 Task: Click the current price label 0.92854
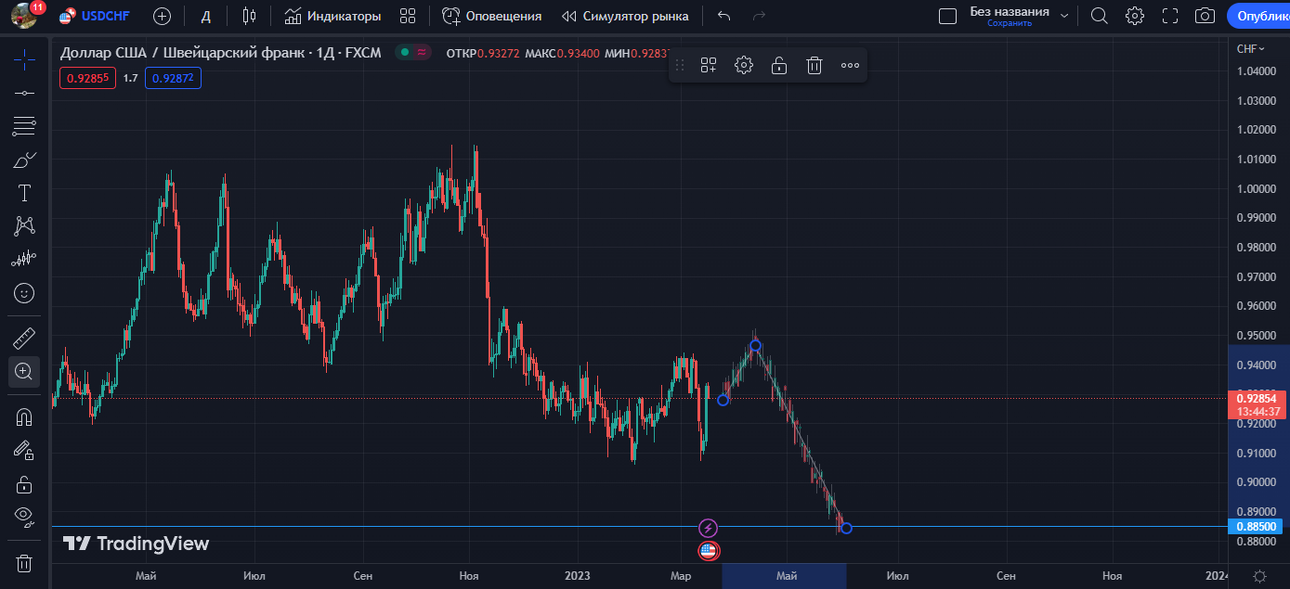1258,398
